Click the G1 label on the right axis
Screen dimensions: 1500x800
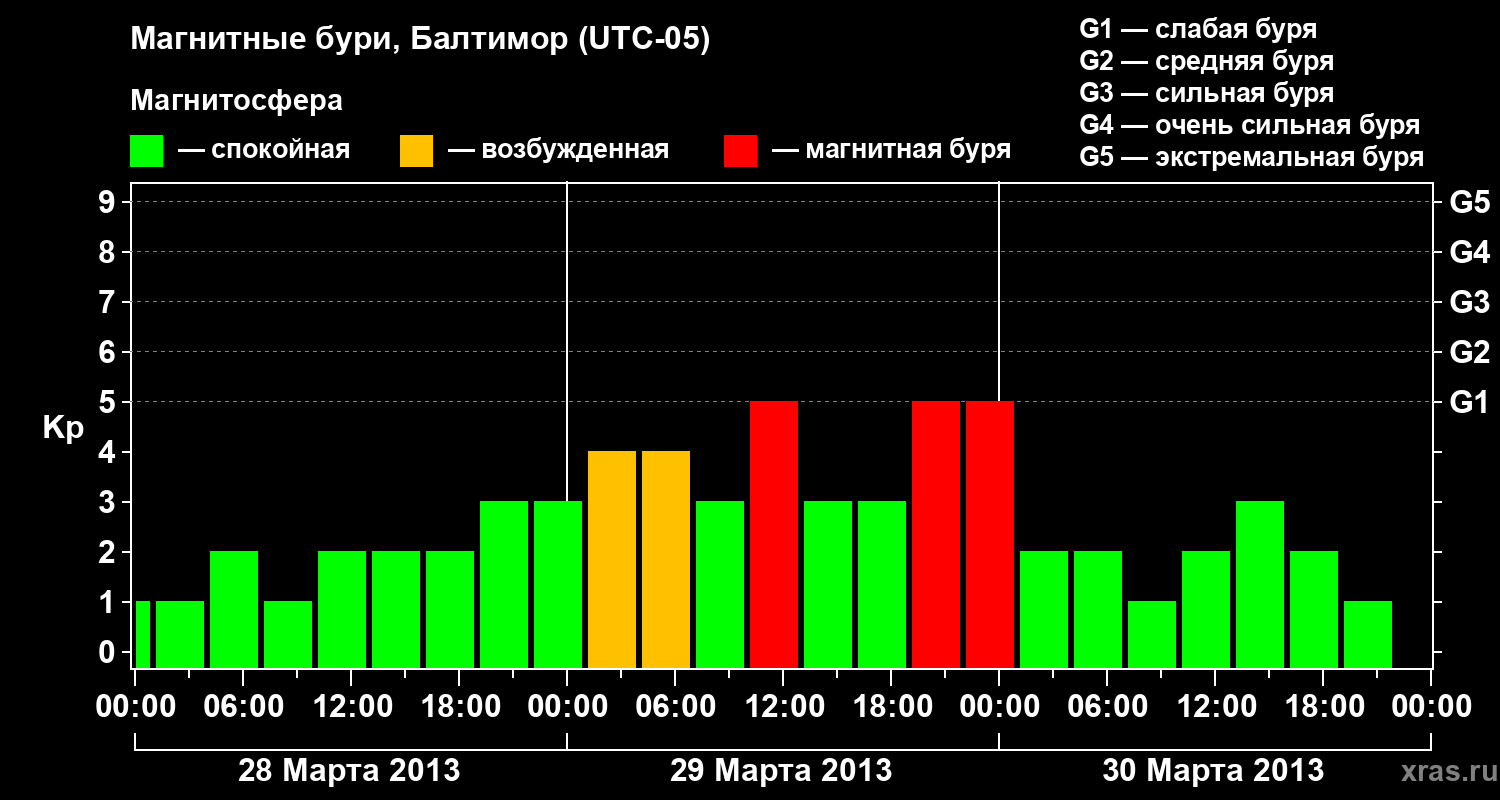click(x=1469, y=402)
